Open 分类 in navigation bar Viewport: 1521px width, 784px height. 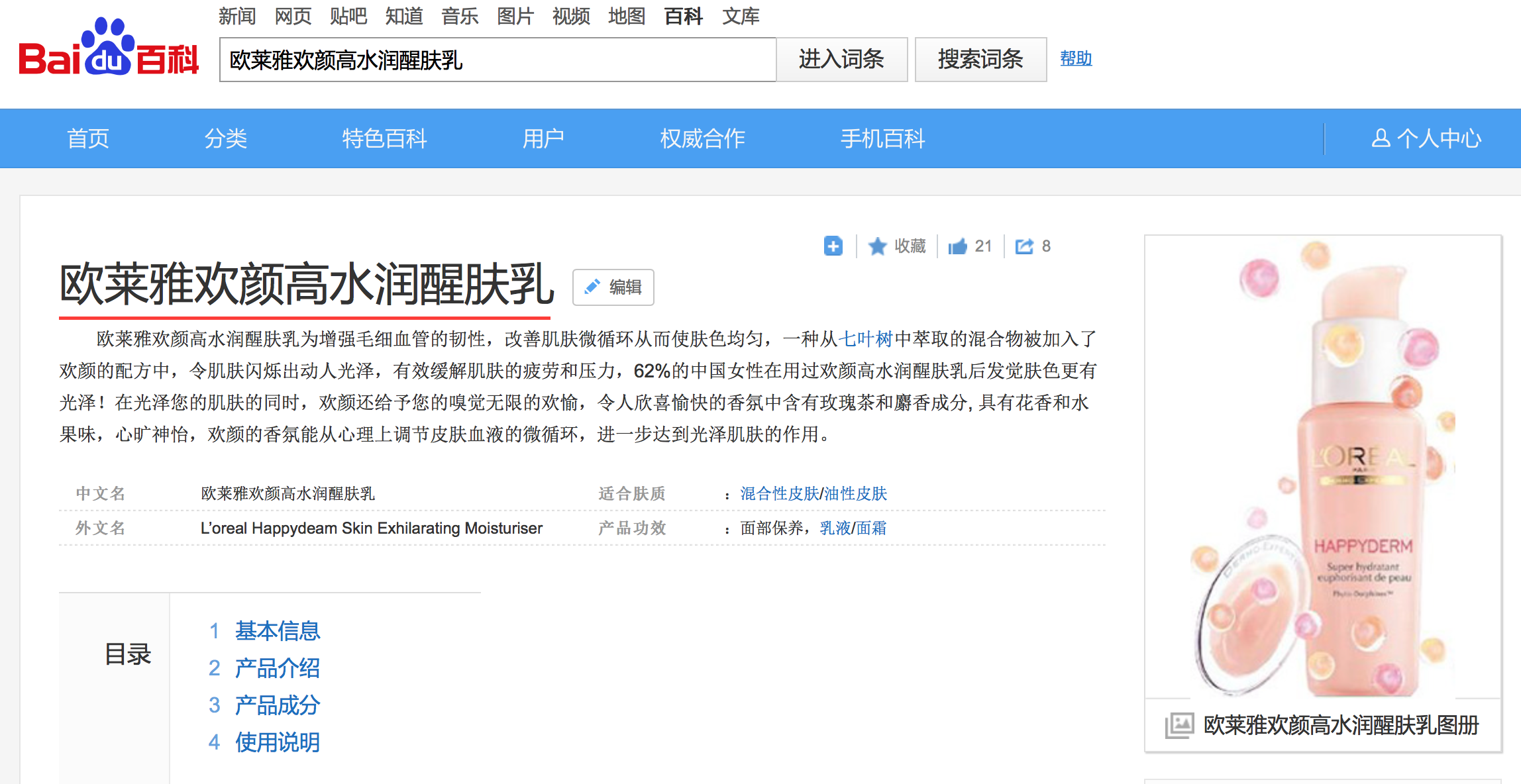(225, 138)
